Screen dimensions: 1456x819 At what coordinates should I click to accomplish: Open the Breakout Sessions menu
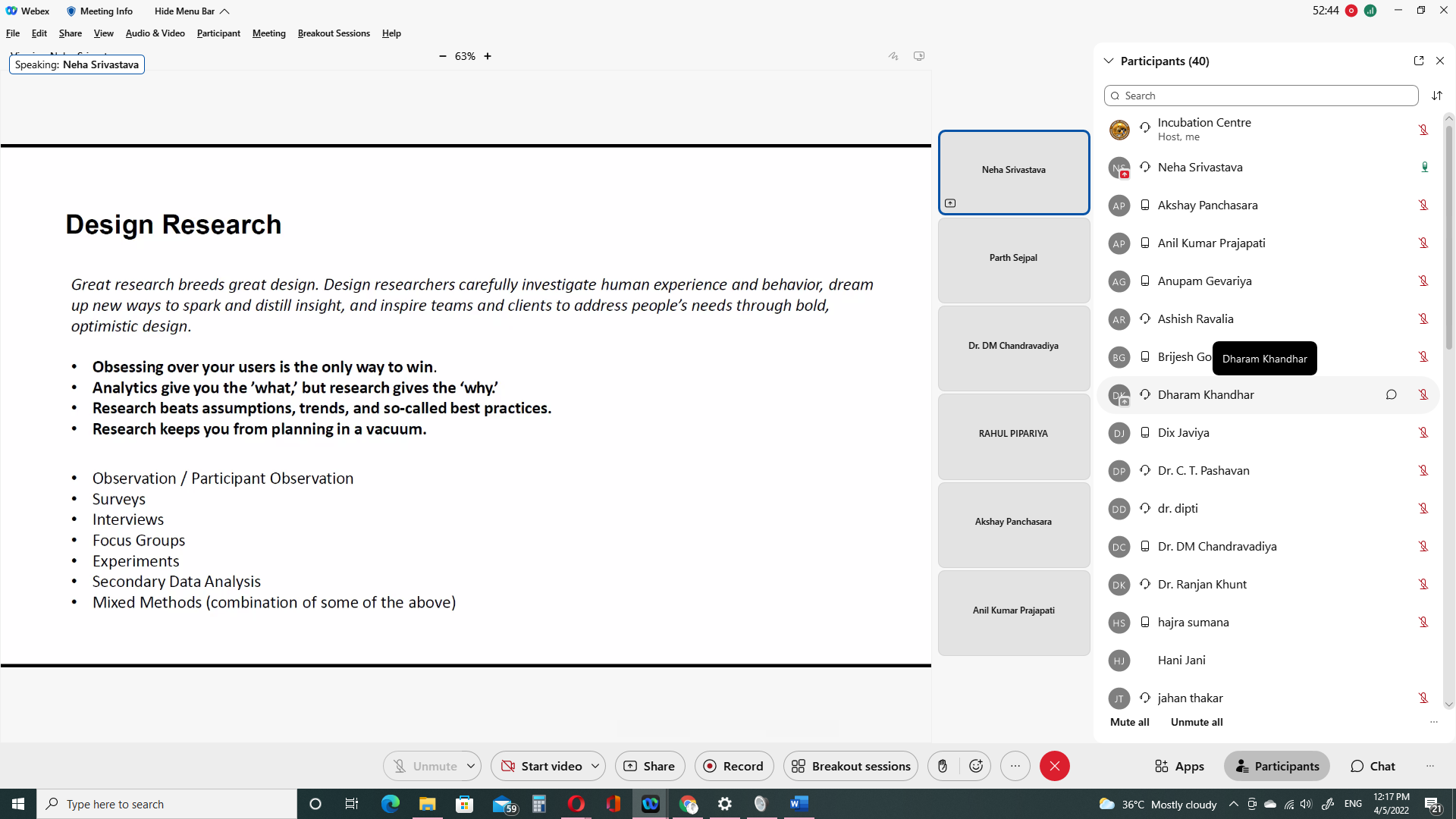(x=334, y=33)
